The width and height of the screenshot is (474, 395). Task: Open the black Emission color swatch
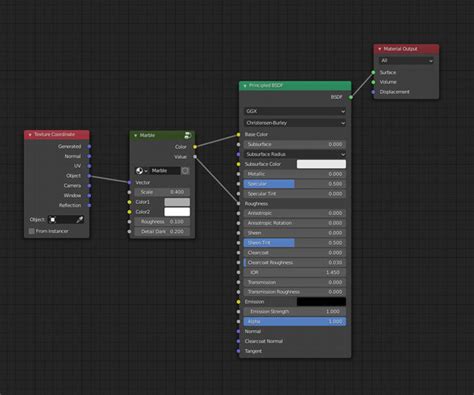pos(321,302)
